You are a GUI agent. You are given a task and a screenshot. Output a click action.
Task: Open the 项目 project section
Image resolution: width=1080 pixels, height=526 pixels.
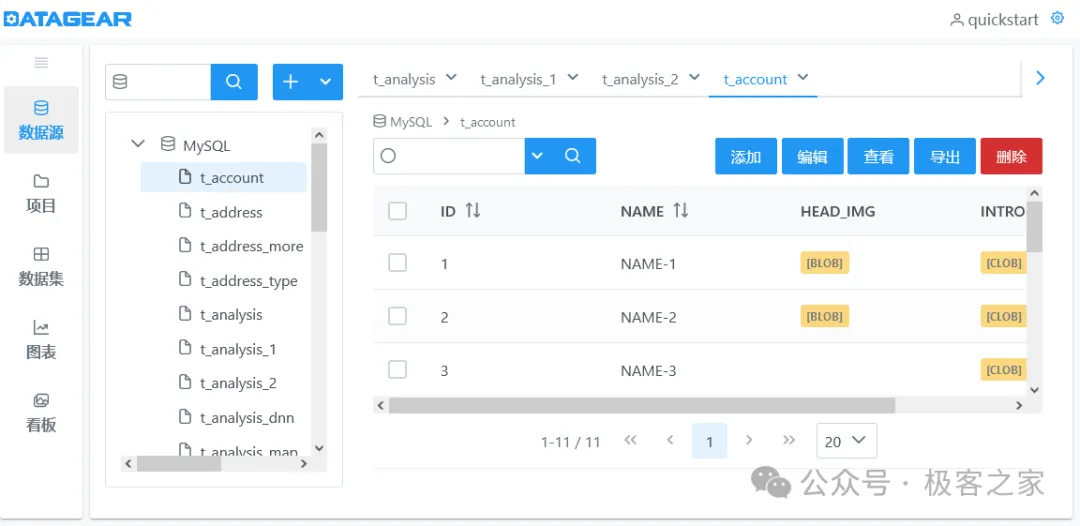click(x=41, y=193)
